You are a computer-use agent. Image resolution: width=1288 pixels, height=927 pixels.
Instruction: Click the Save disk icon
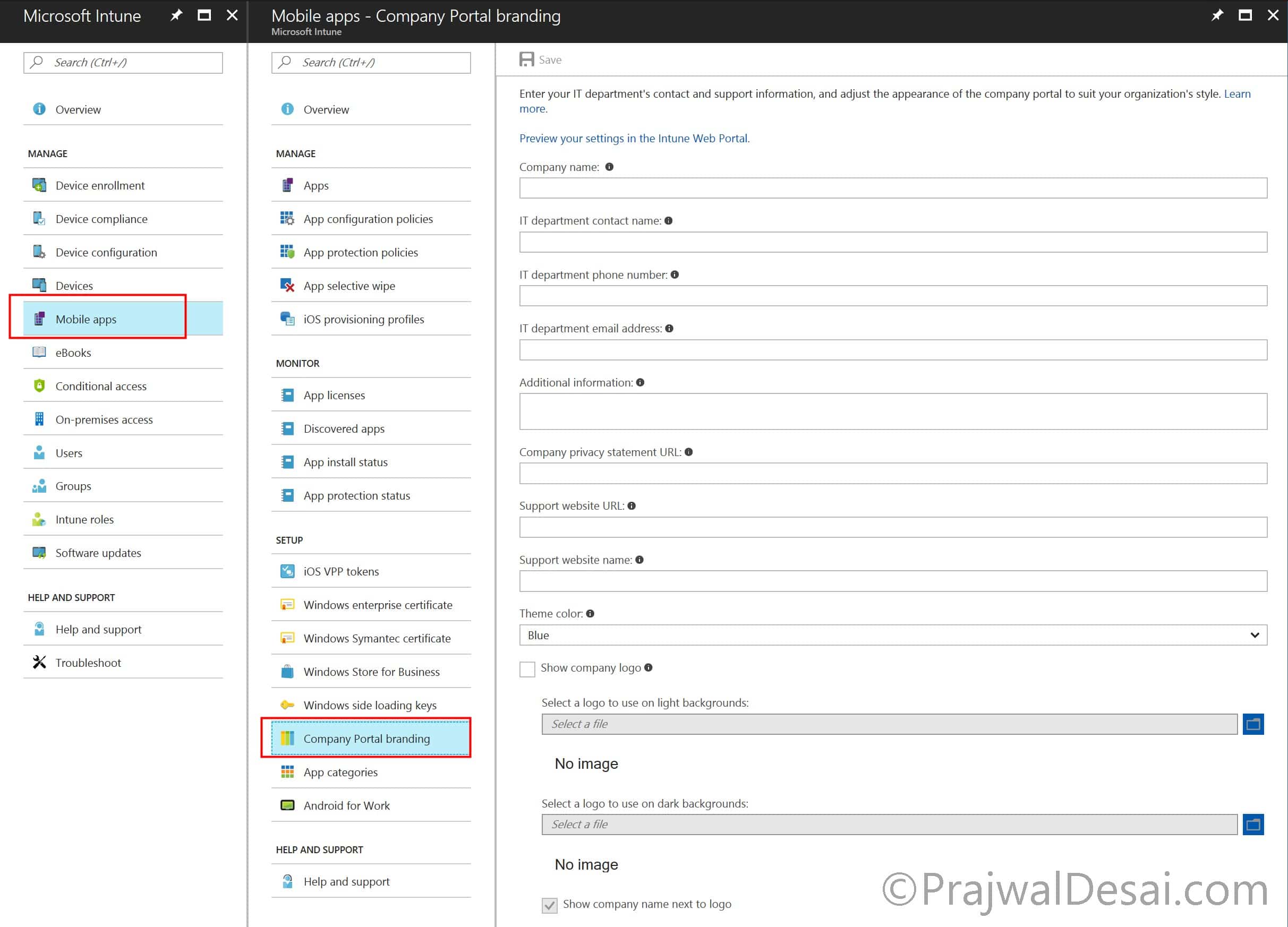click(526, 59)
